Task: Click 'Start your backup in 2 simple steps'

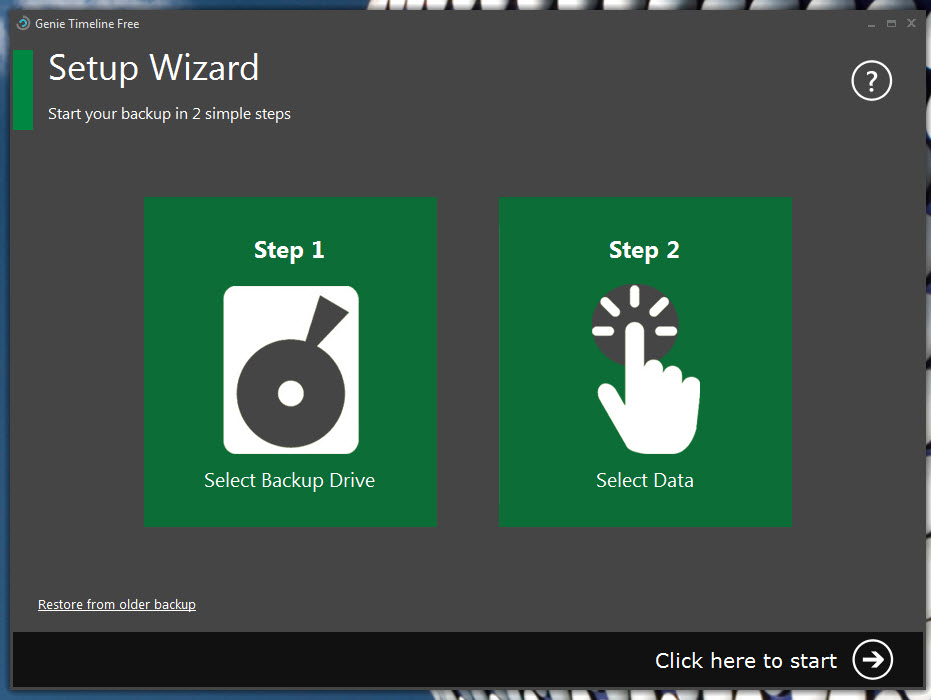Action: [169, 113]
